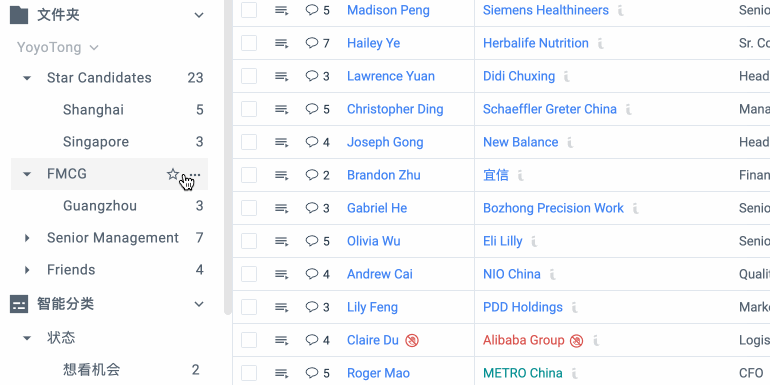Collapse the 智能分类 section
770x385 pixels.
point(199,304)
